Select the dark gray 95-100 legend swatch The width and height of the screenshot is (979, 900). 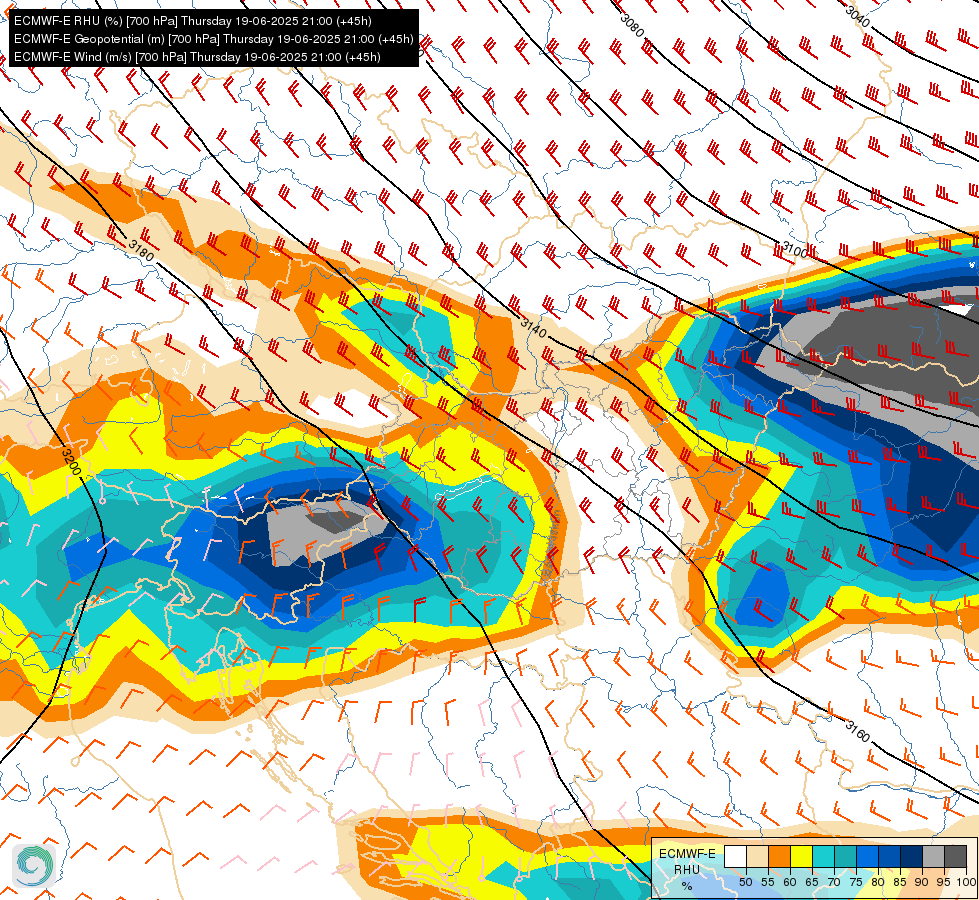click(x=956, y=856)
